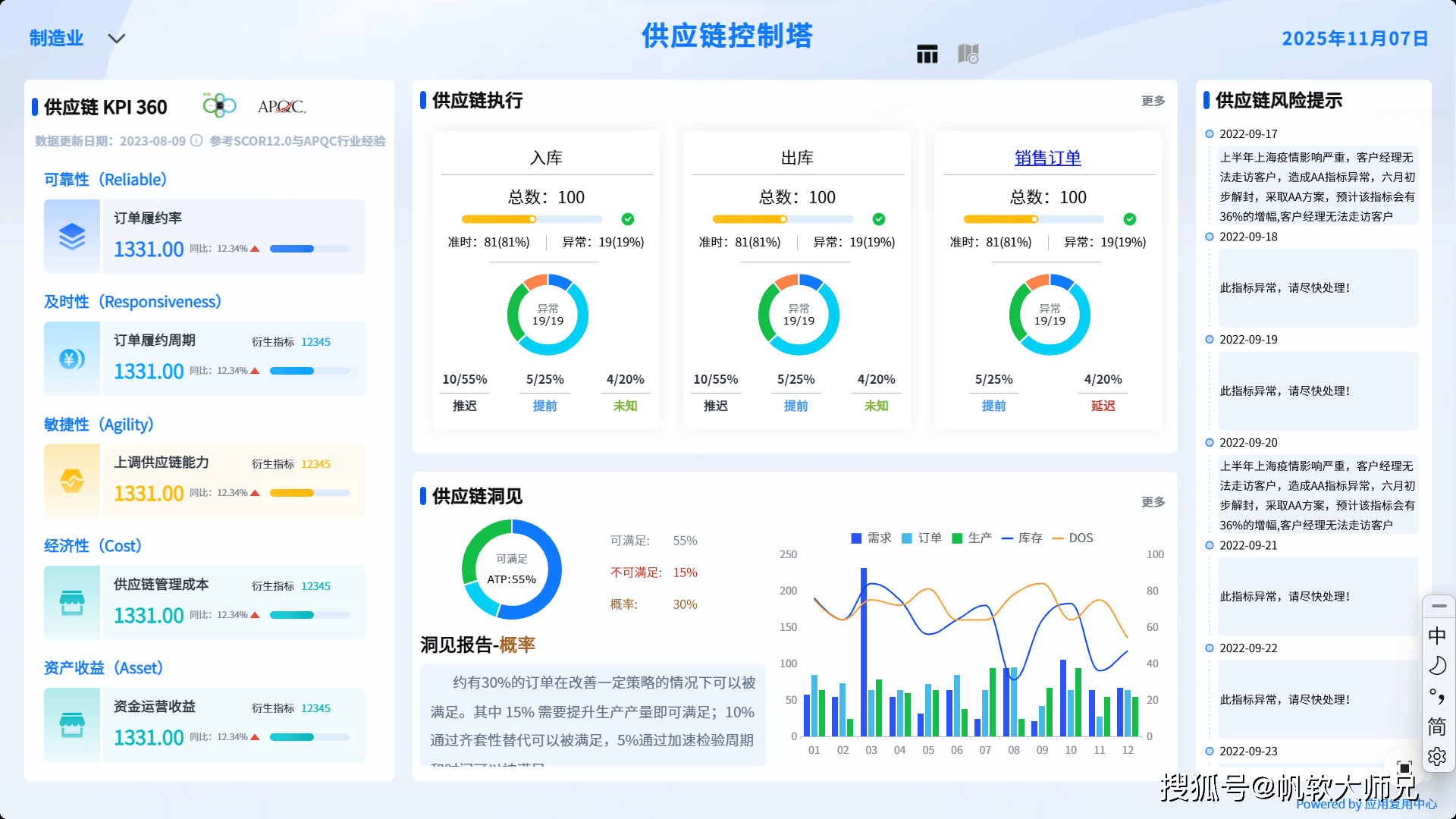Click the 不可满足 15% legend text
Image resolution: width=1456 pixels, height=819 pixels.
pos(654,573)
